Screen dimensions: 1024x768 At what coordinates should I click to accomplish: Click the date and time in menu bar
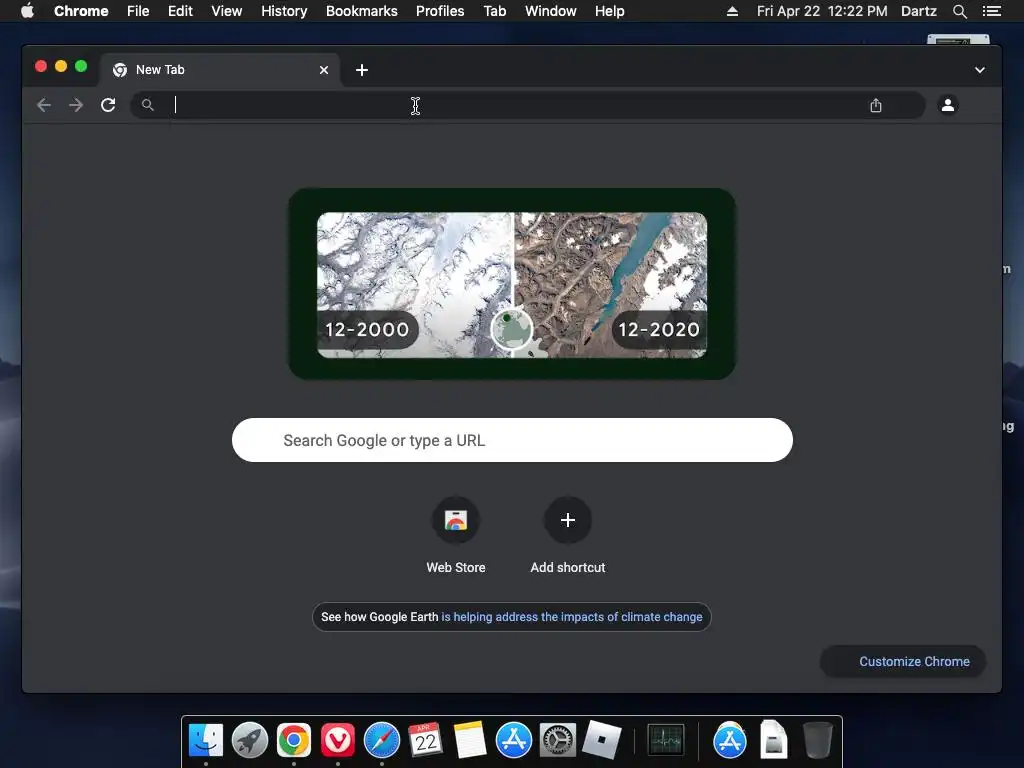coord(822,11)
